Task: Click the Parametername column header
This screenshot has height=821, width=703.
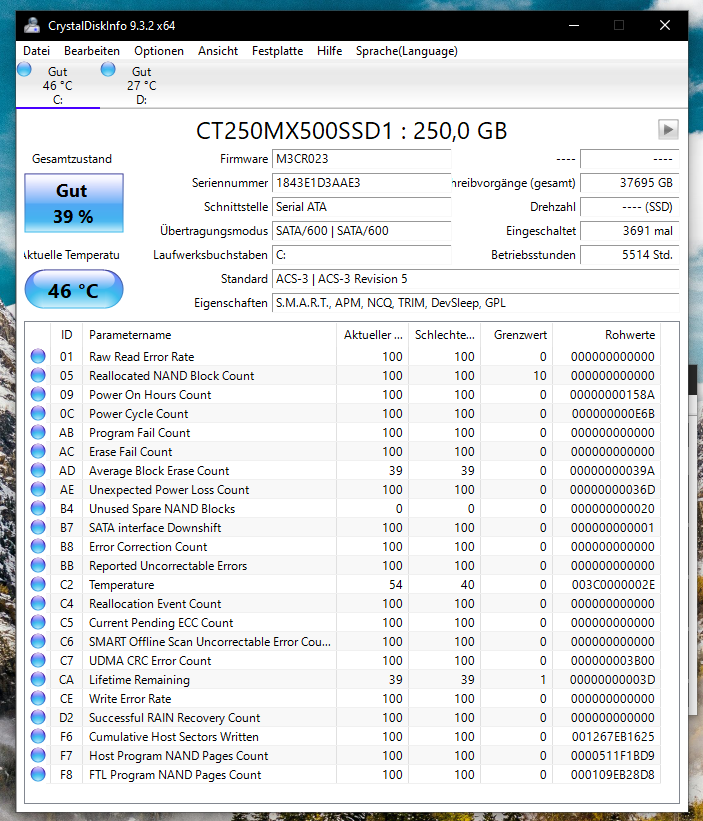Action: pyautogui.click(x=209, y=335)
